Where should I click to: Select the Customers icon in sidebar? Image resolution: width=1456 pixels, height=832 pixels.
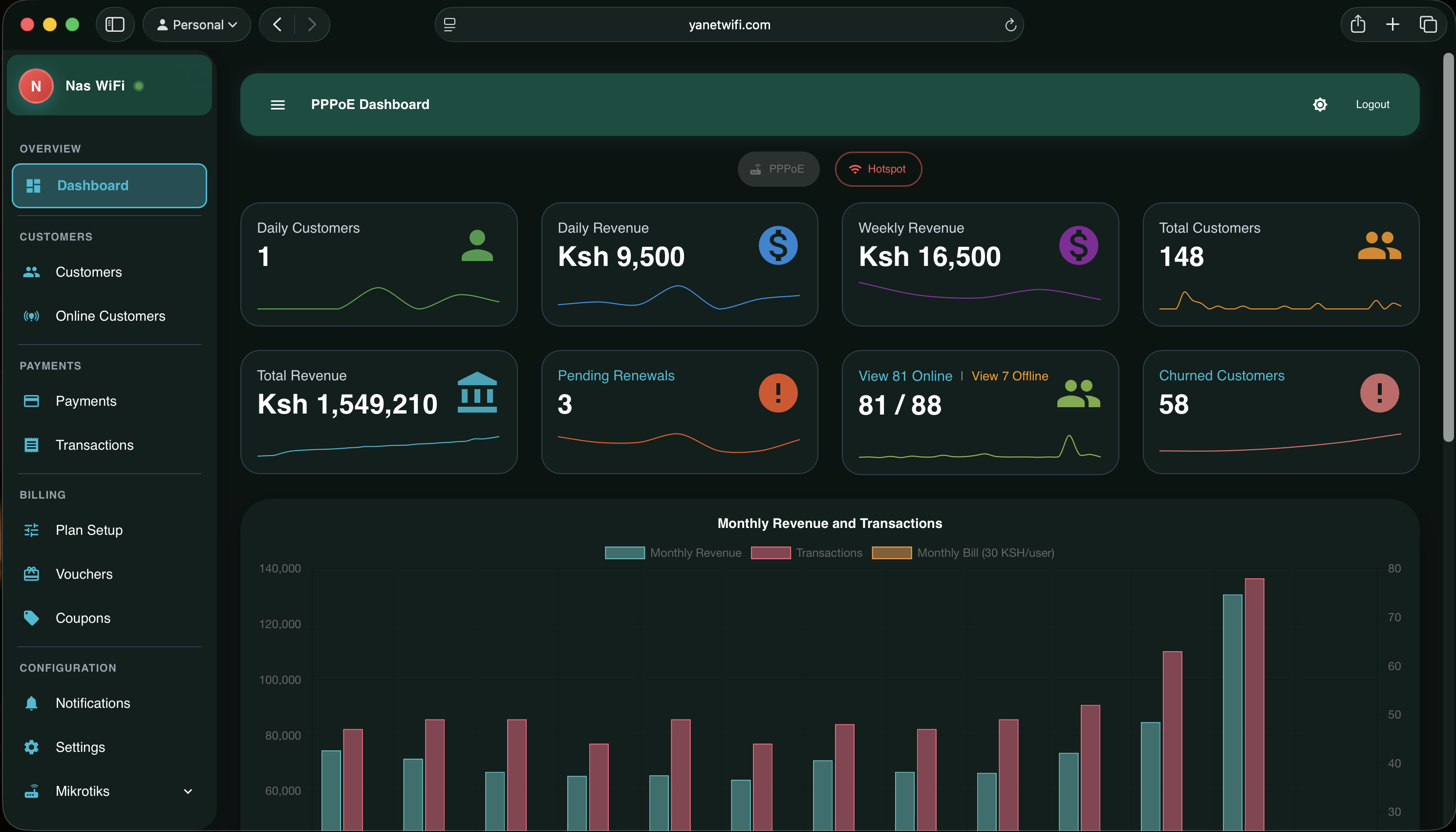32,272
